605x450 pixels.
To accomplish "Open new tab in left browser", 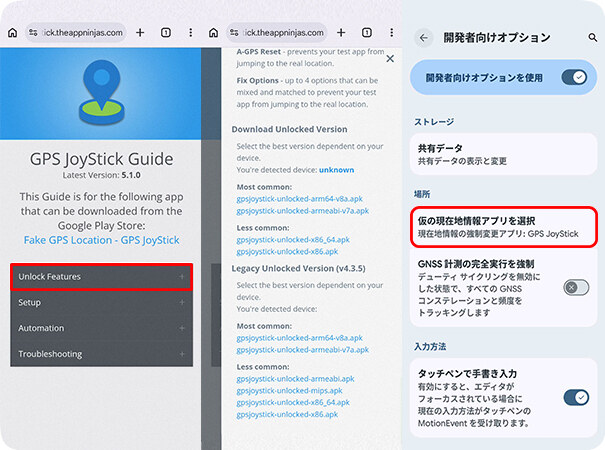I will coord(140,33).
